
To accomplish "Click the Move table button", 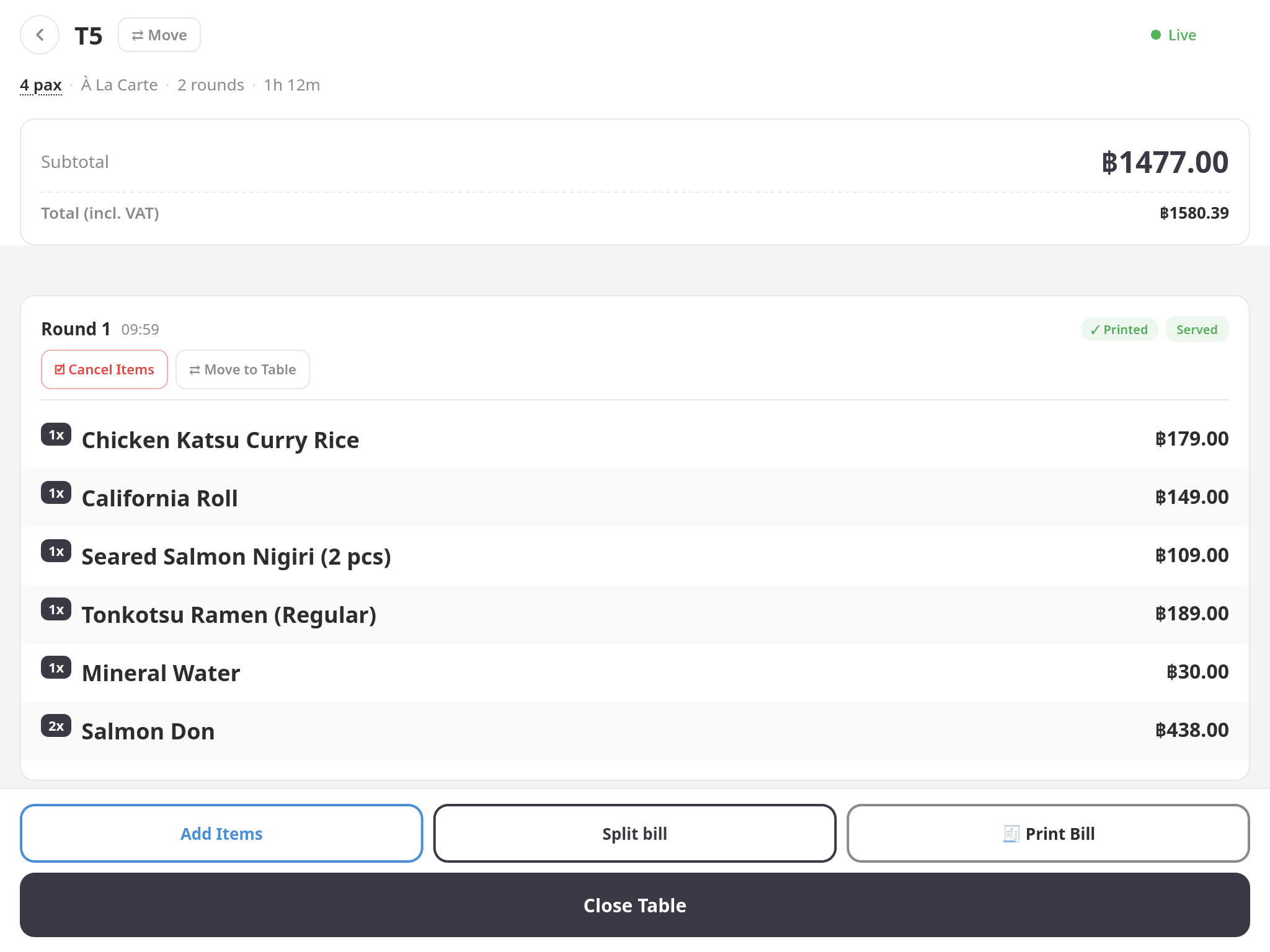I will click(159, 35).
